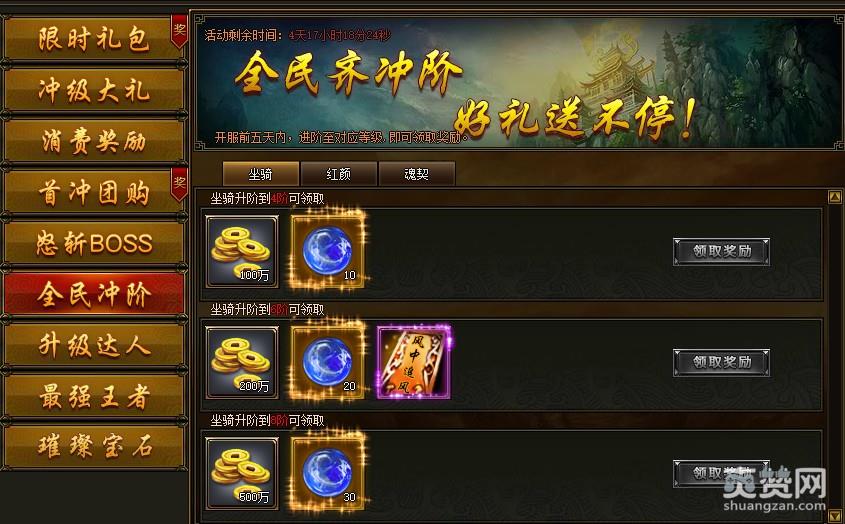
Task: Select the blue orb reward with quantity 30
Action: point(327,473)
